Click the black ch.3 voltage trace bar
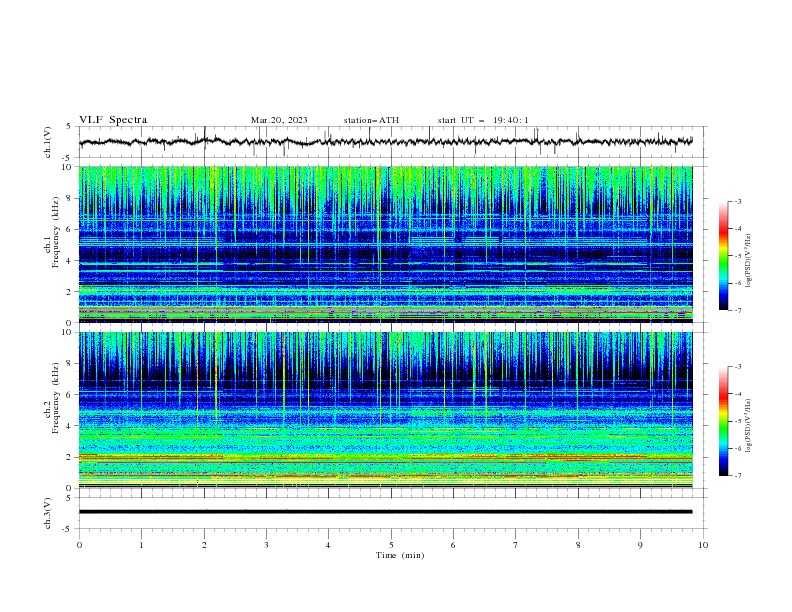792x612 pixels. point(385,512)
